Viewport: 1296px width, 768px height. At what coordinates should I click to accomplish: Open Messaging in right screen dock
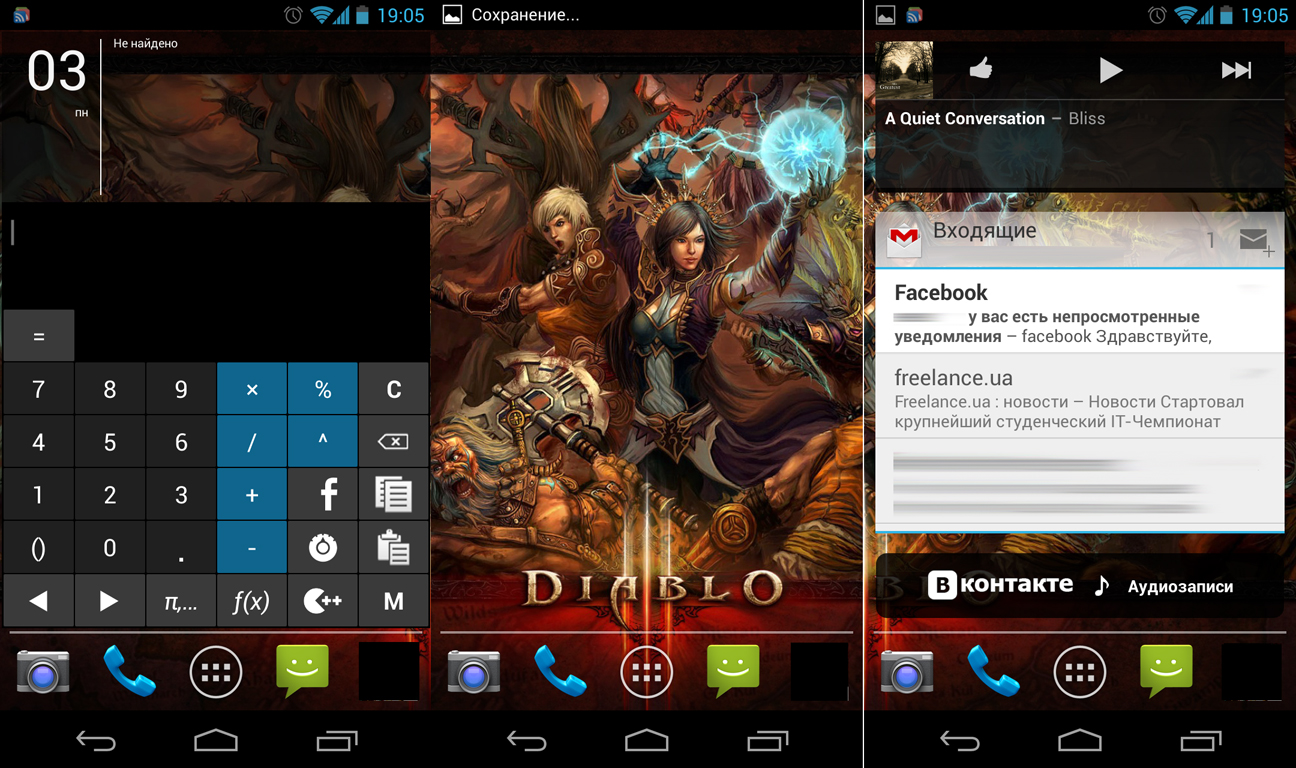click(1166, 671)
